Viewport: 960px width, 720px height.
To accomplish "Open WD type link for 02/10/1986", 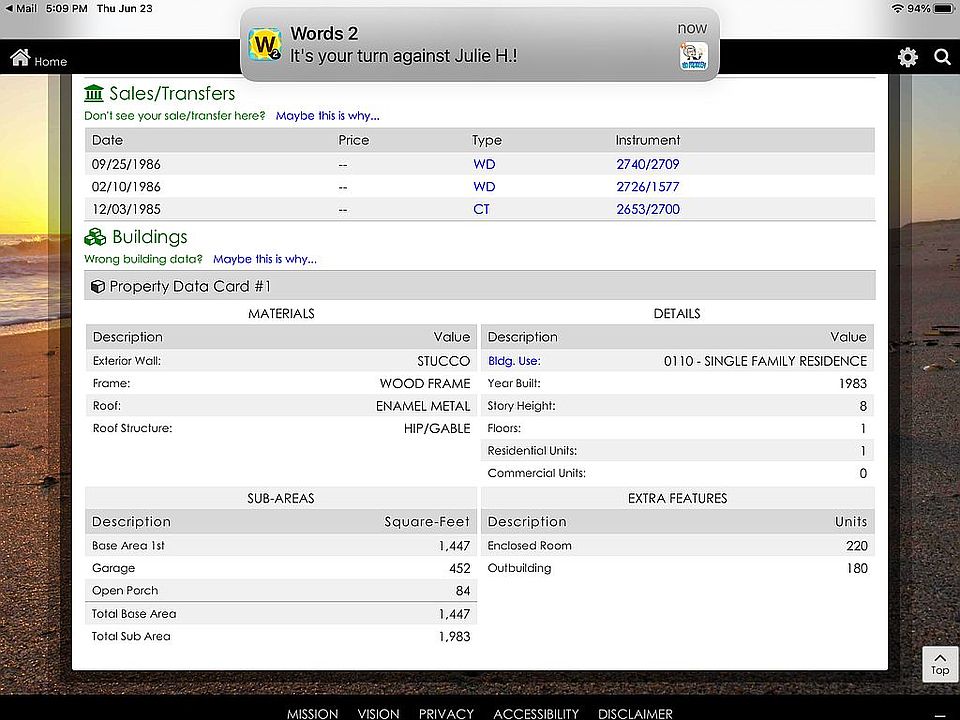I will tap(484, 187).
